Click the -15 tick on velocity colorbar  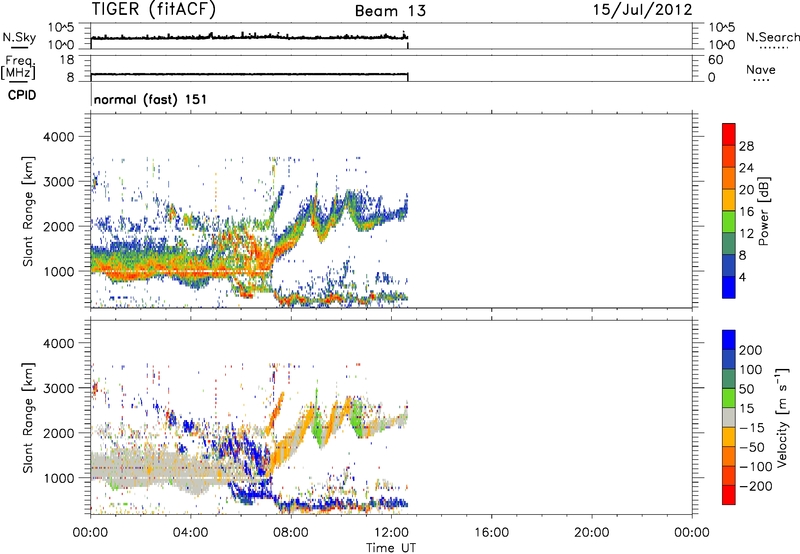click(752, 427)
